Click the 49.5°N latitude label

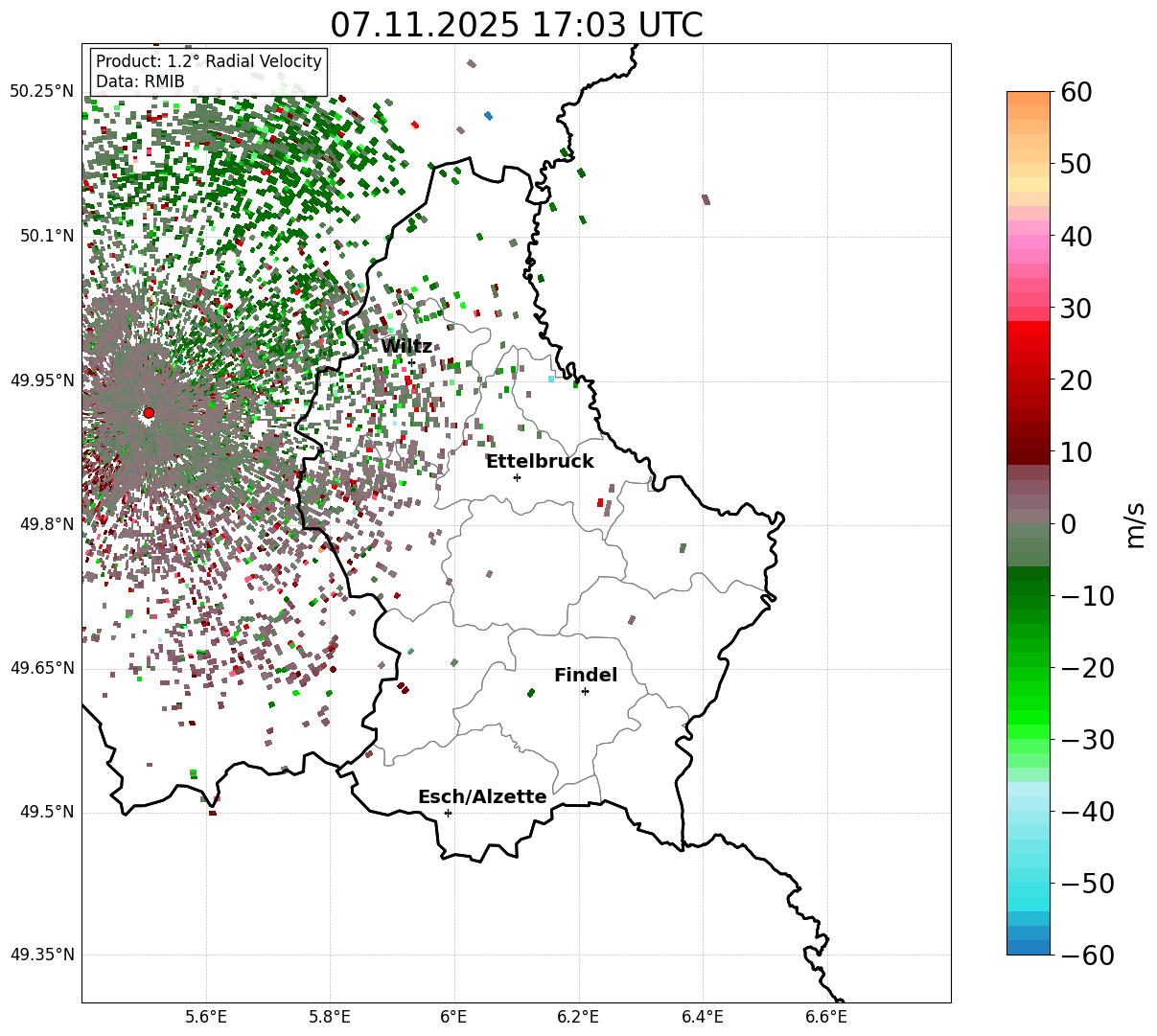click(x=46, y=812)
